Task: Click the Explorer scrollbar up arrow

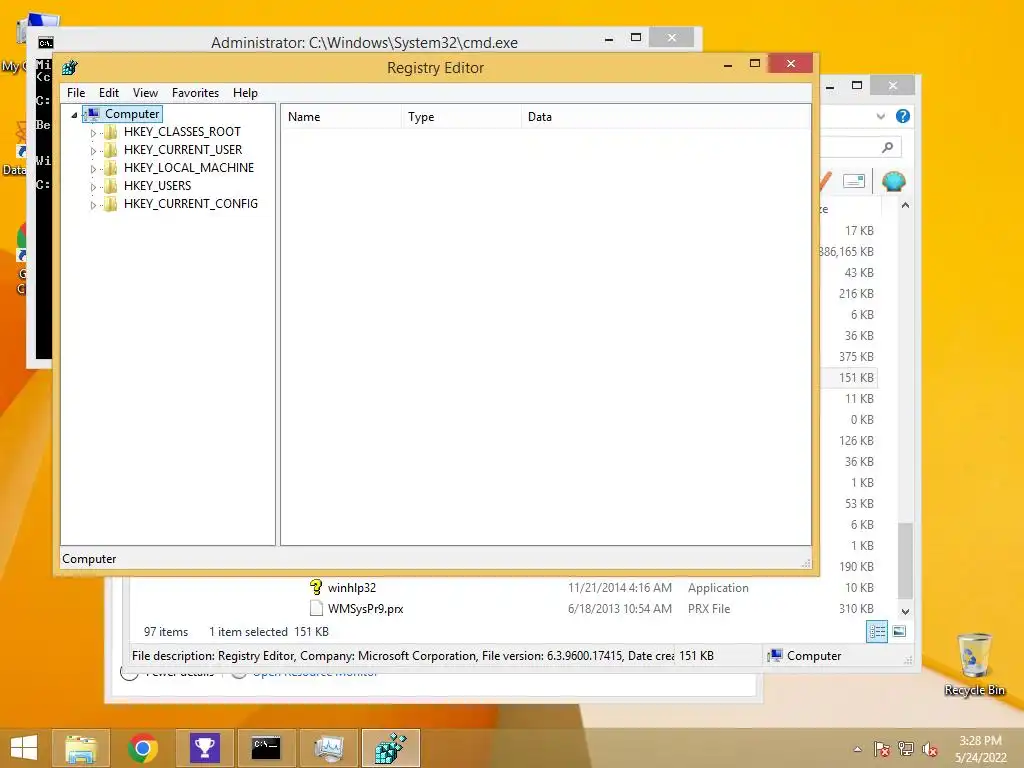Action: (905, 205)
